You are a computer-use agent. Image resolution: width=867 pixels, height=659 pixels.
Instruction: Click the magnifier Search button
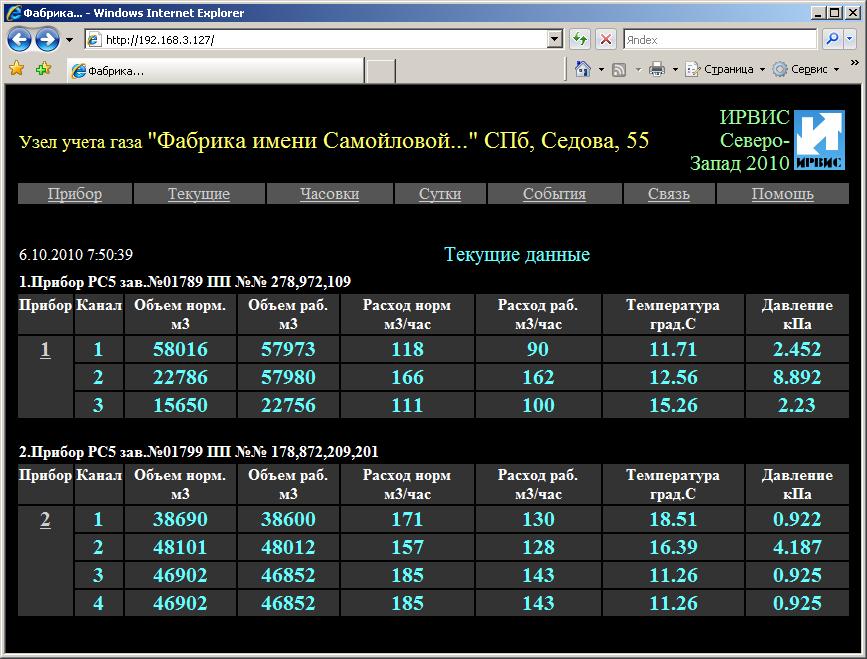click(x=832, y=40)
